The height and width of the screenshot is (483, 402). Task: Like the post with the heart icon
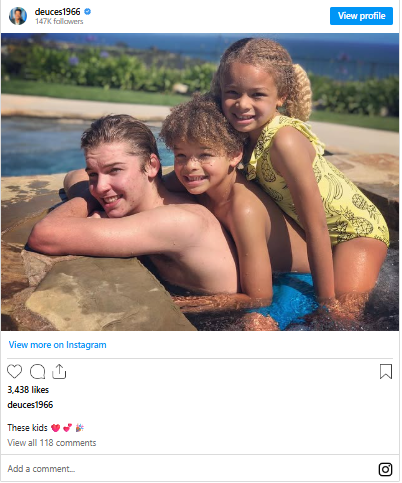(x=14, y=371)
